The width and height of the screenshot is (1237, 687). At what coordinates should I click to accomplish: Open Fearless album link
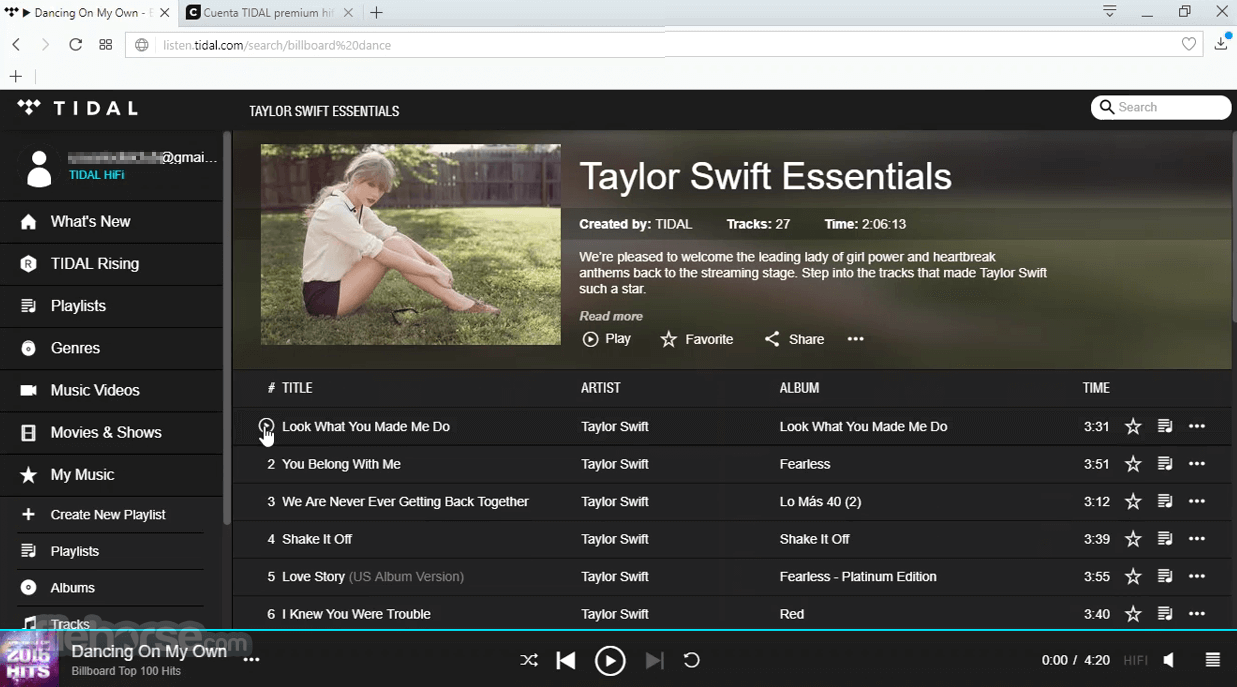805,464
